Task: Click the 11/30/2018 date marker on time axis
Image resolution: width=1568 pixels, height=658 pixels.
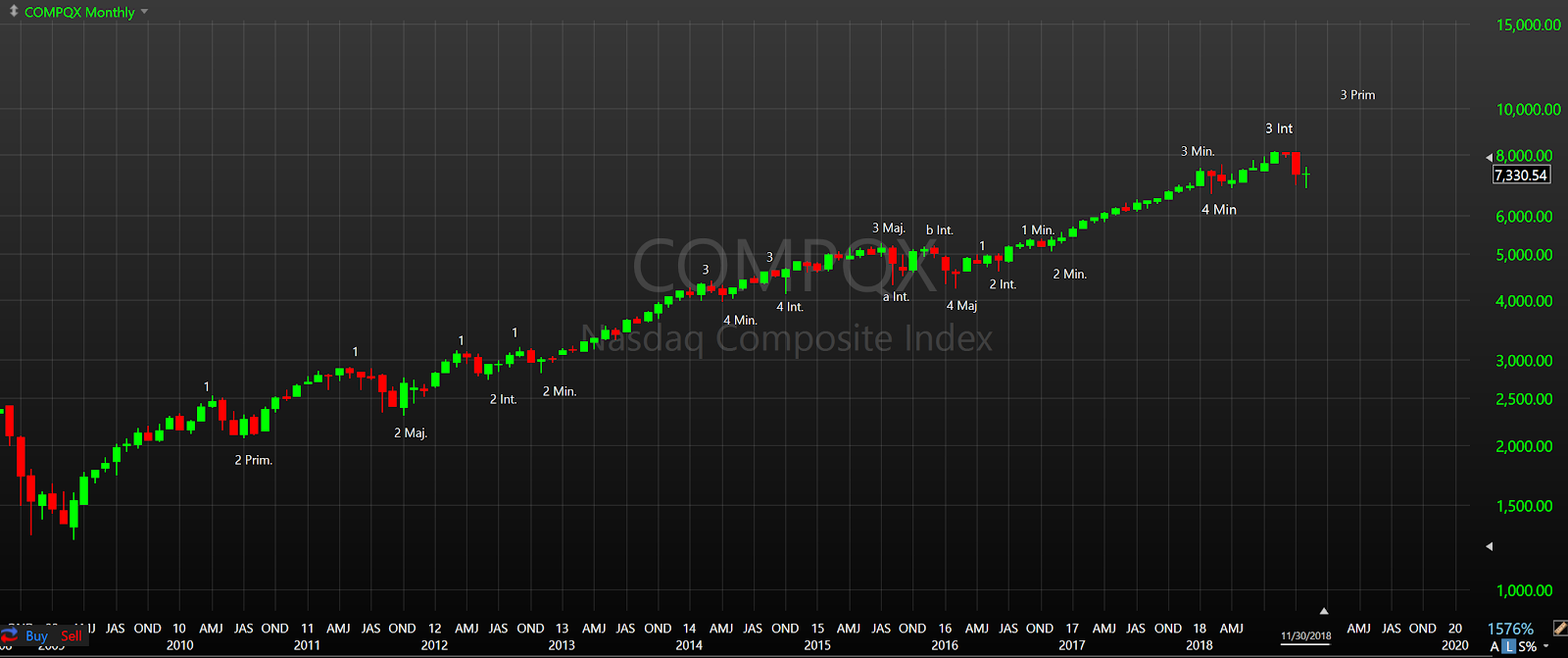Action: (x=1305, y=635)
